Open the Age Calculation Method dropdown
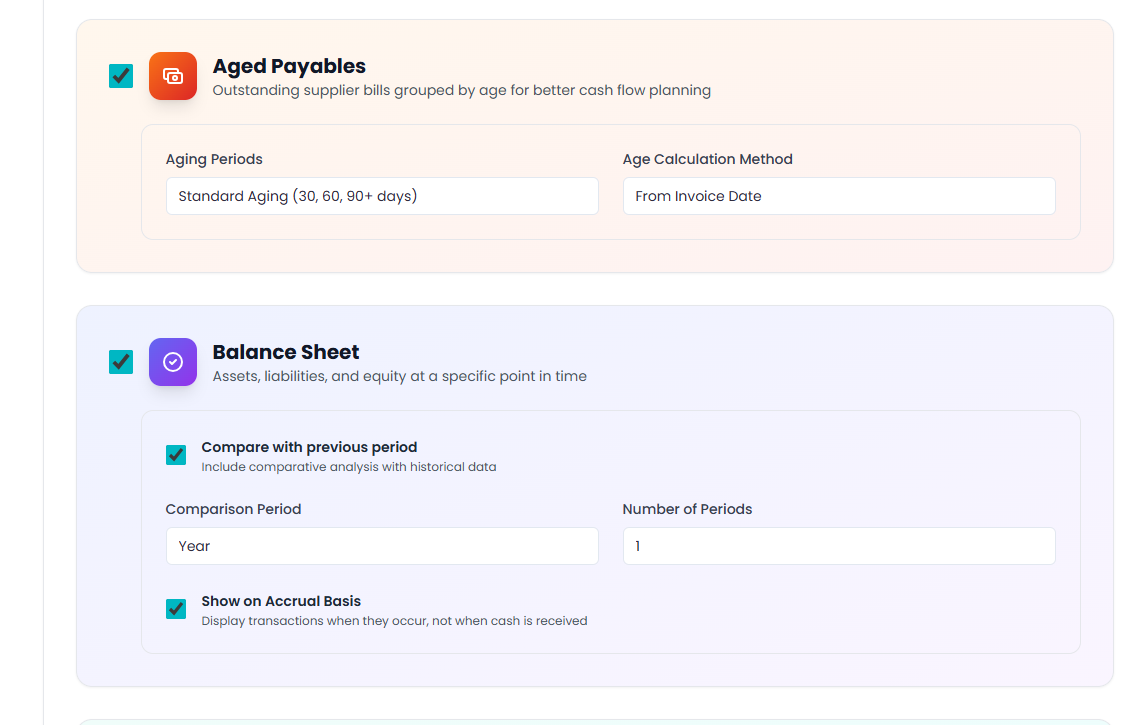This screenshot has height=725, width=1145. (838, 196)
